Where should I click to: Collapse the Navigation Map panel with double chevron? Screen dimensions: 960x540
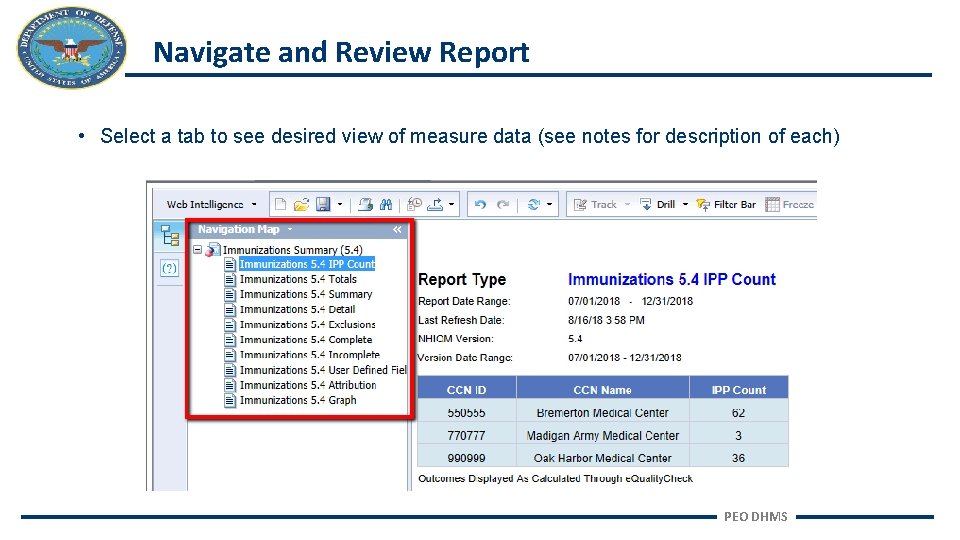tap(397, 230)
